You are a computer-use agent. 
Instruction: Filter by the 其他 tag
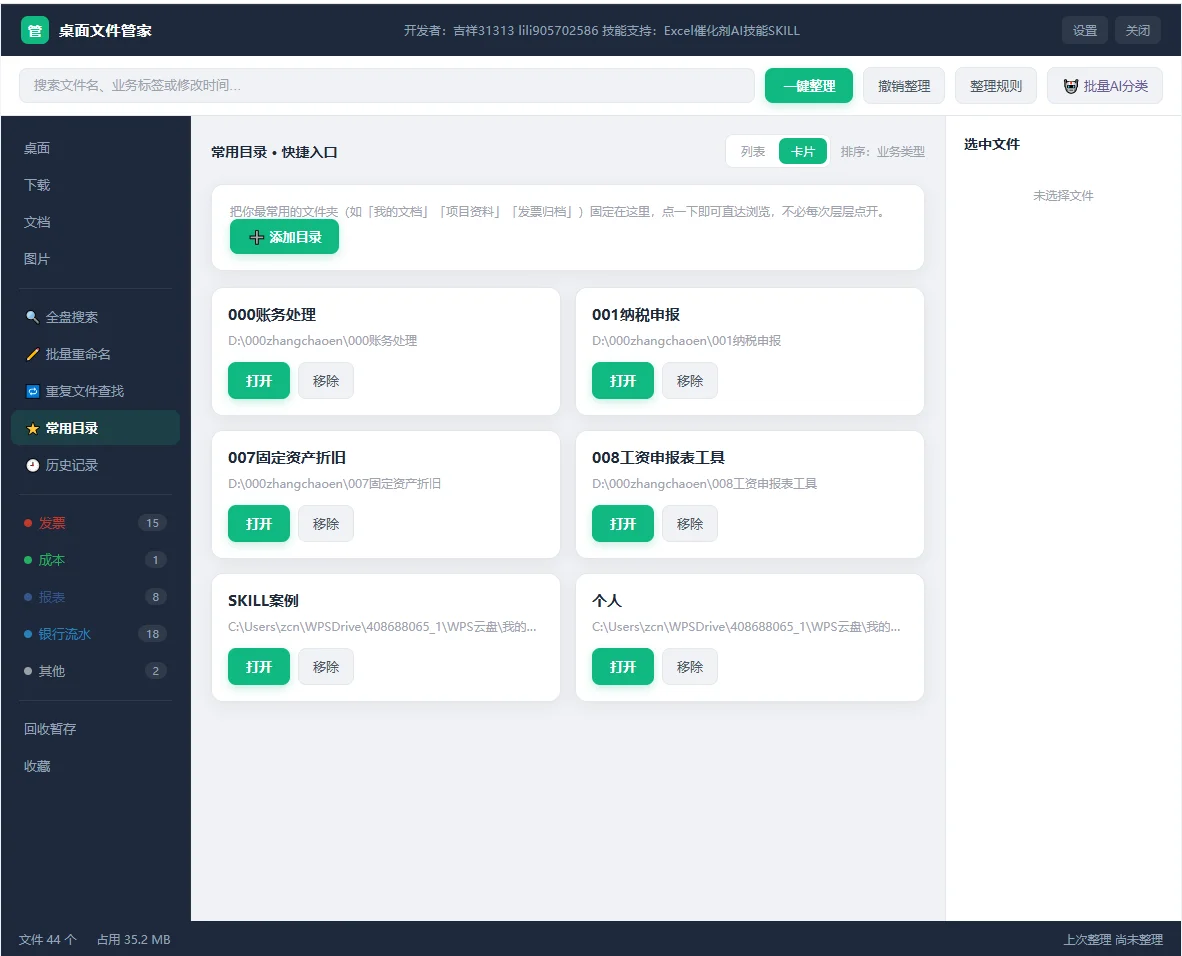click(96, 670)
